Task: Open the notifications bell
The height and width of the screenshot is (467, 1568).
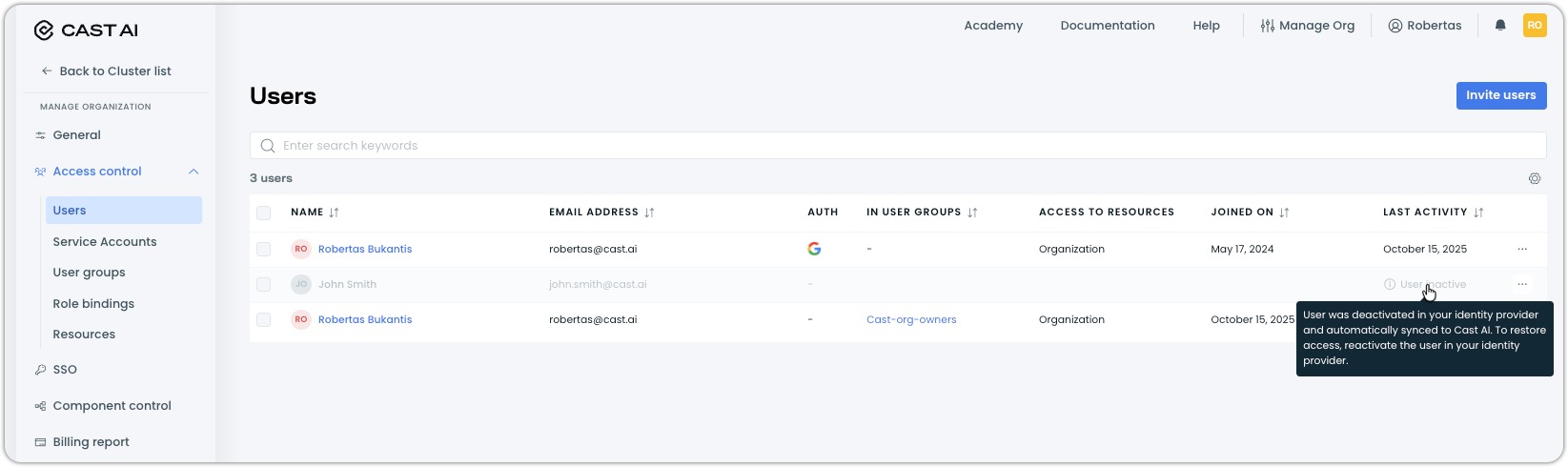Action: (x=1500, y=26)
